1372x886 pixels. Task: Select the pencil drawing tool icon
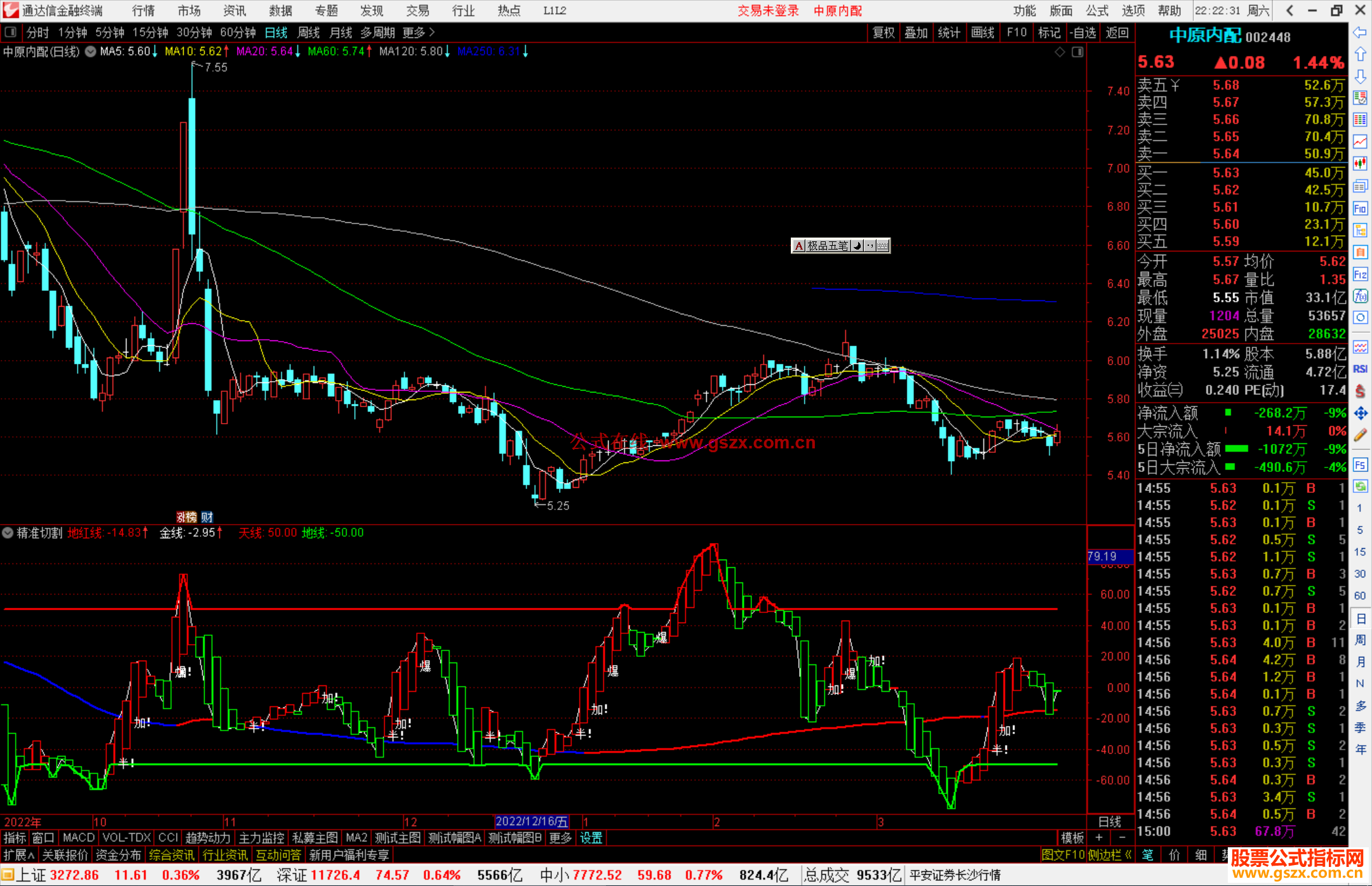(x=1360, y=436)
